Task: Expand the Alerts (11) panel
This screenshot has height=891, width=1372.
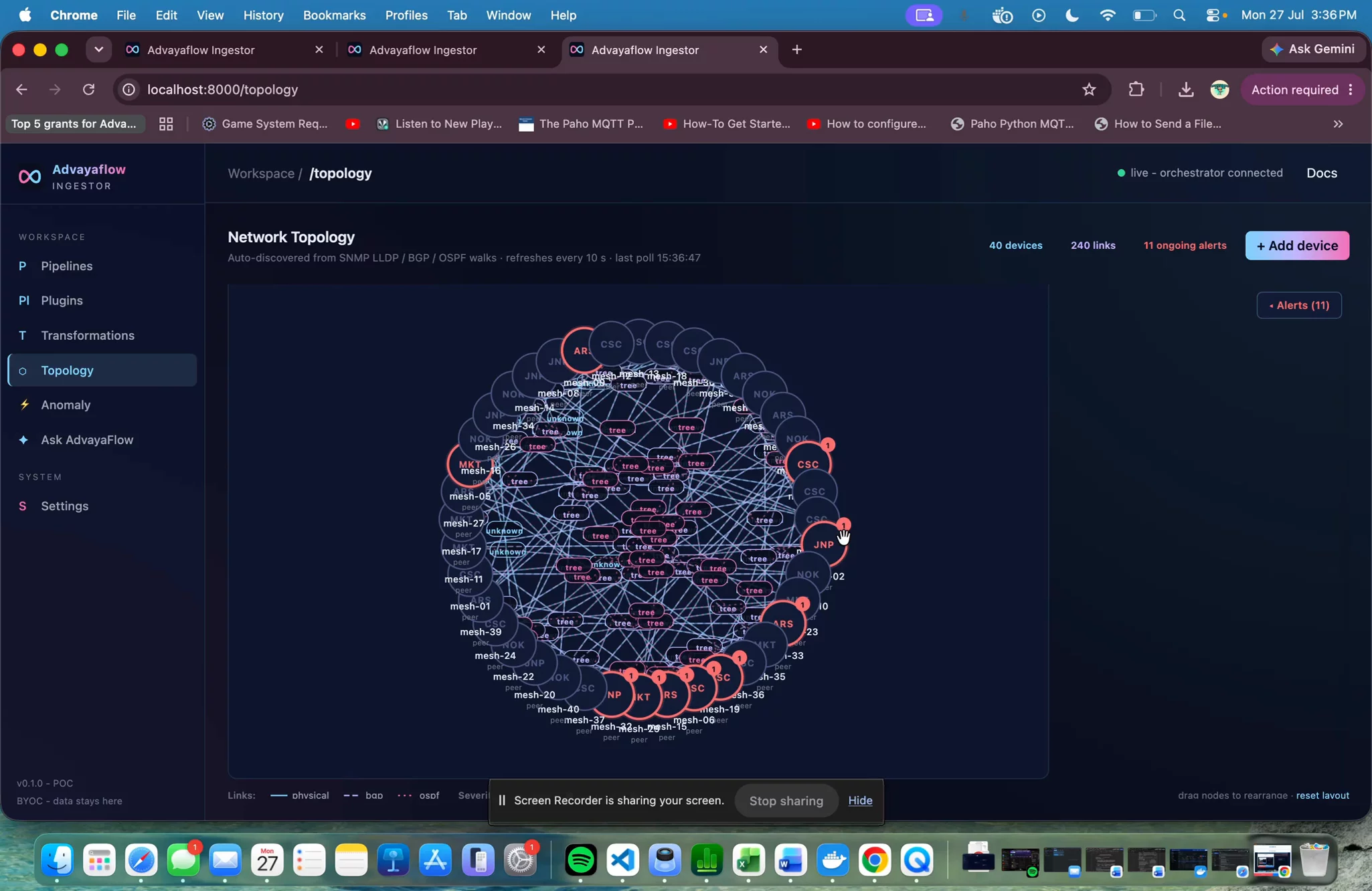Action: (1299, 305)
